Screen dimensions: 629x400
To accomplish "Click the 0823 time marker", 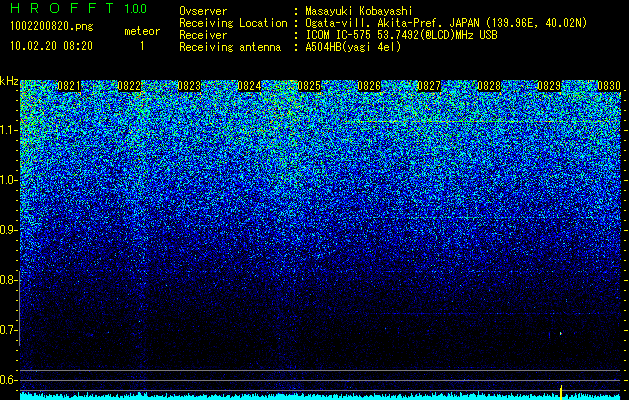I will tap(189, 86).
